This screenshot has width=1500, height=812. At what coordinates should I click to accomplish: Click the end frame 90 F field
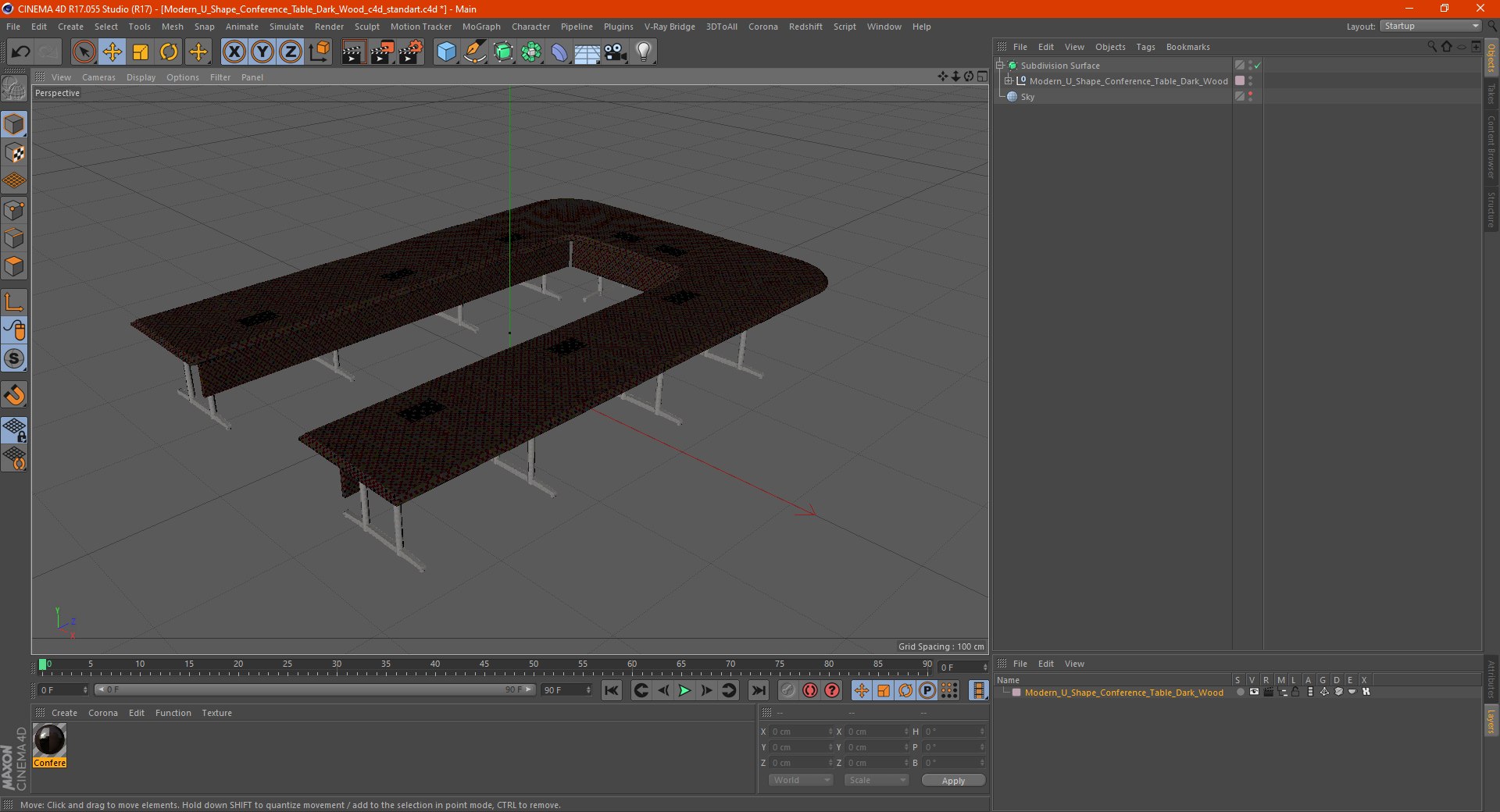pos(566,690)
